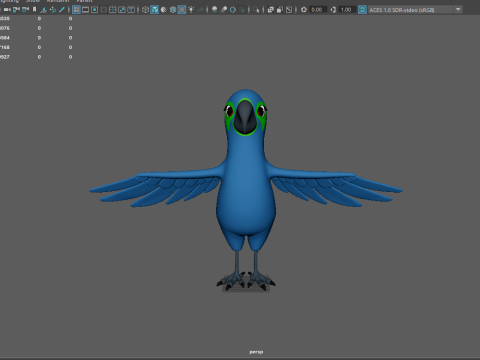Toggle the Field Chart icon

(113, 10)
